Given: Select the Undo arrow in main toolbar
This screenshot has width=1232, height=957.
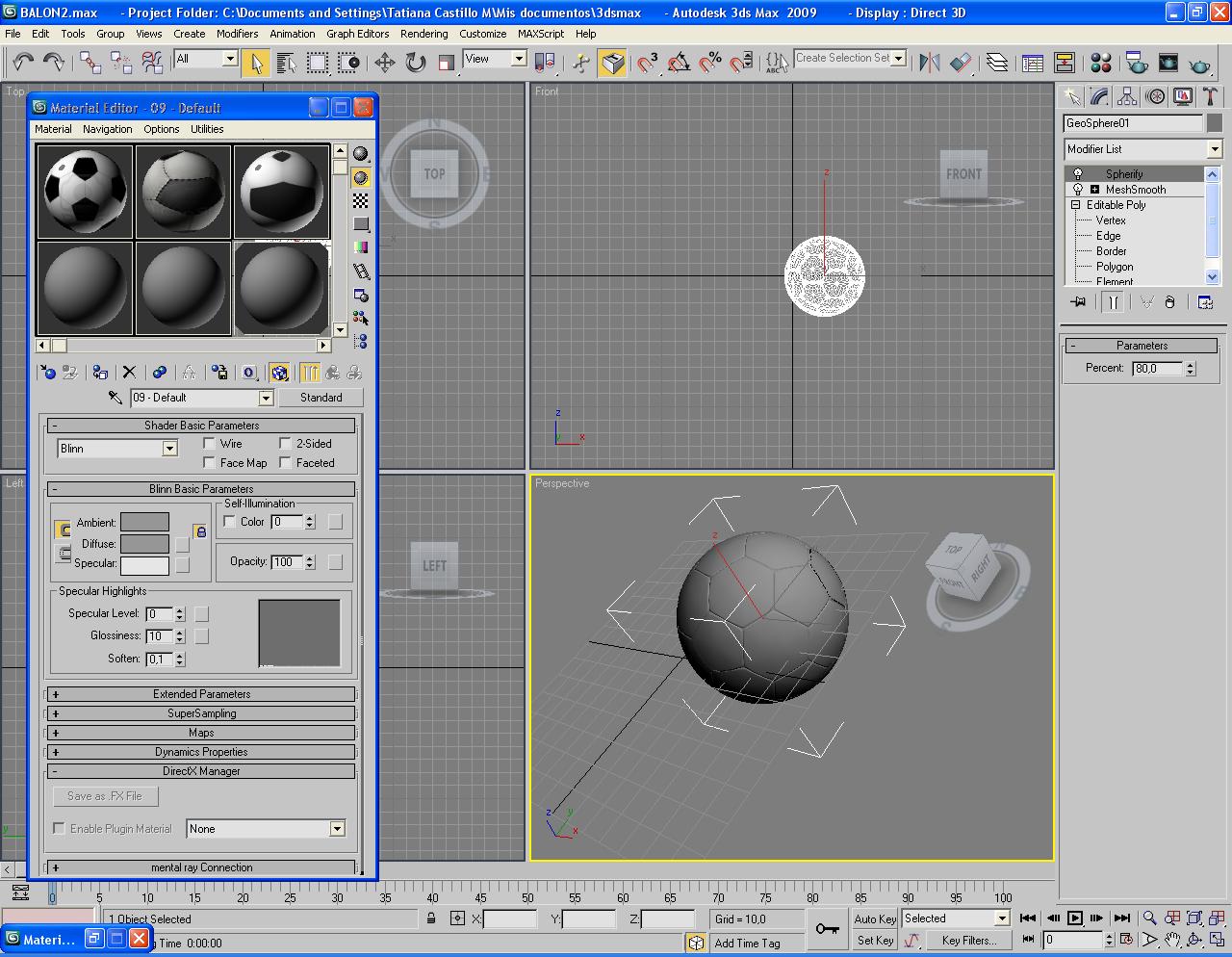Looking at the screenshot, I should pyautogui.click(x=23, y=63).
